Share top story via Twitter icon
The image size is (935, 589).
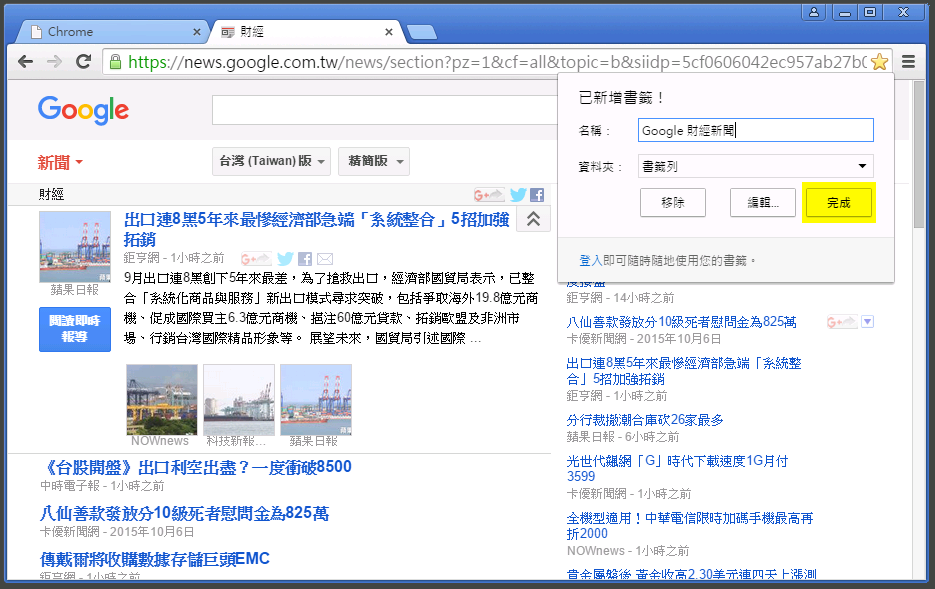point(285,259)
